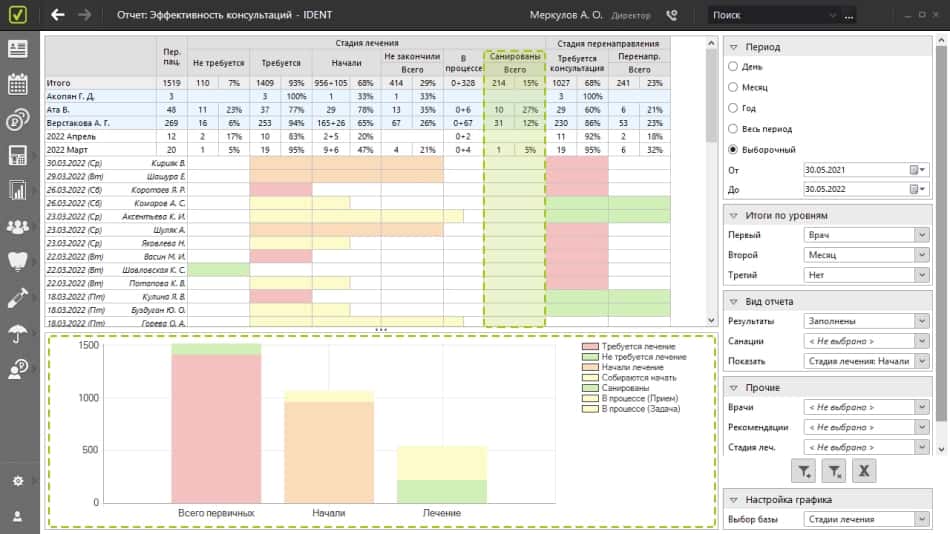Go back using the left arrow
950x534 pixels.
click(58, 15)
